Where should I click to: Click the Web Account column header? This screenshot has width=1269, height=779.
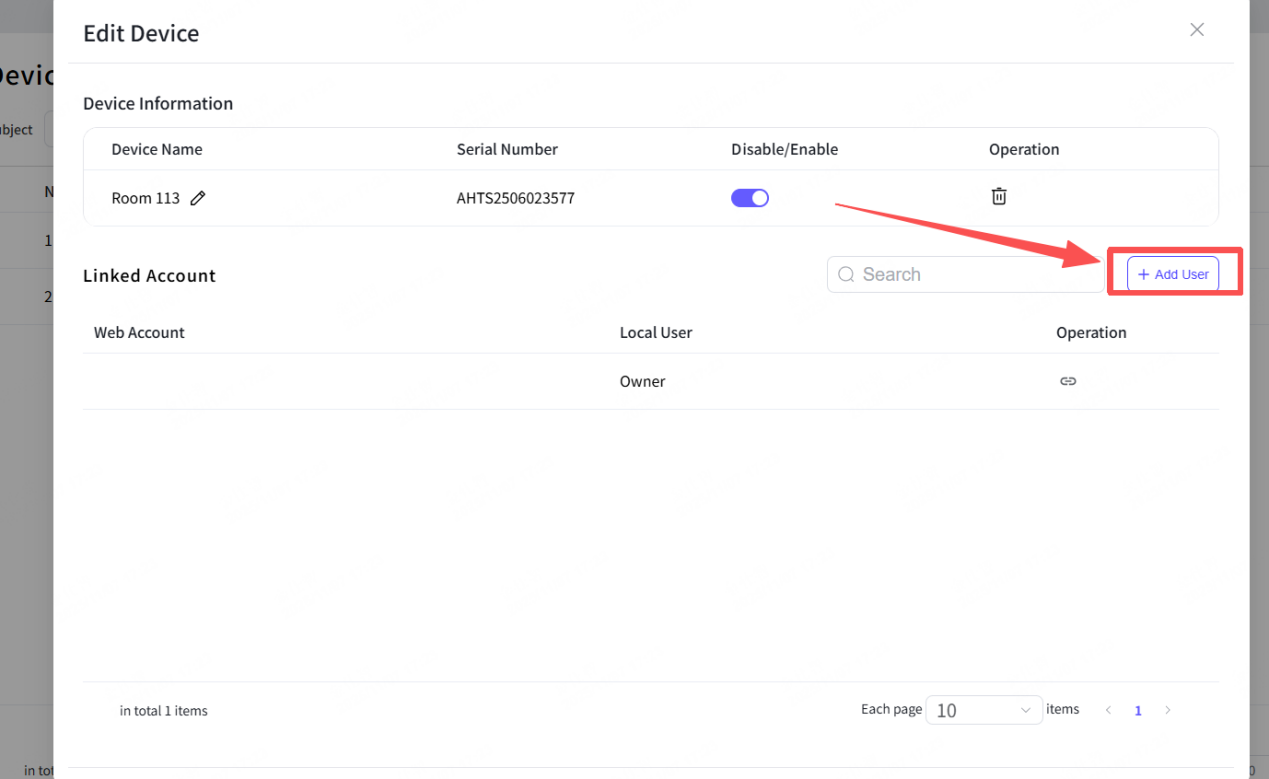(139, 332)
